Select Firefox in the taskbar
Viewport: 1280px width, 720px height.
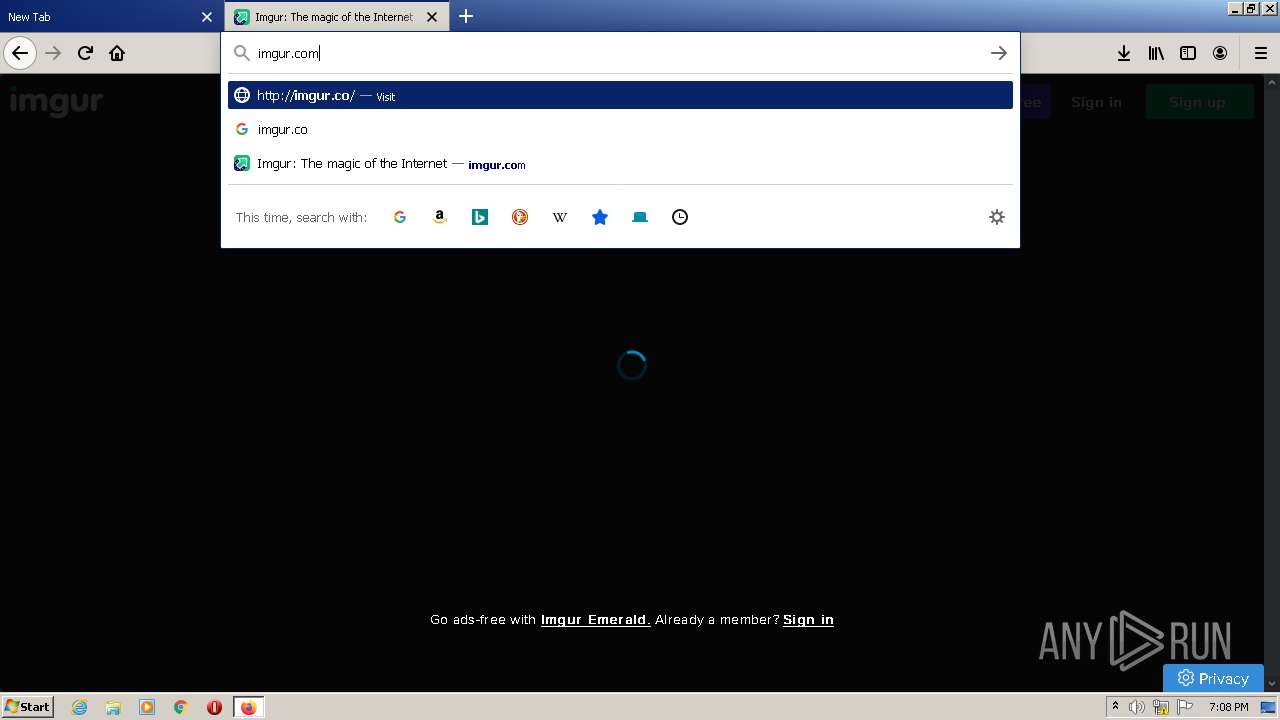pos(248,707)
